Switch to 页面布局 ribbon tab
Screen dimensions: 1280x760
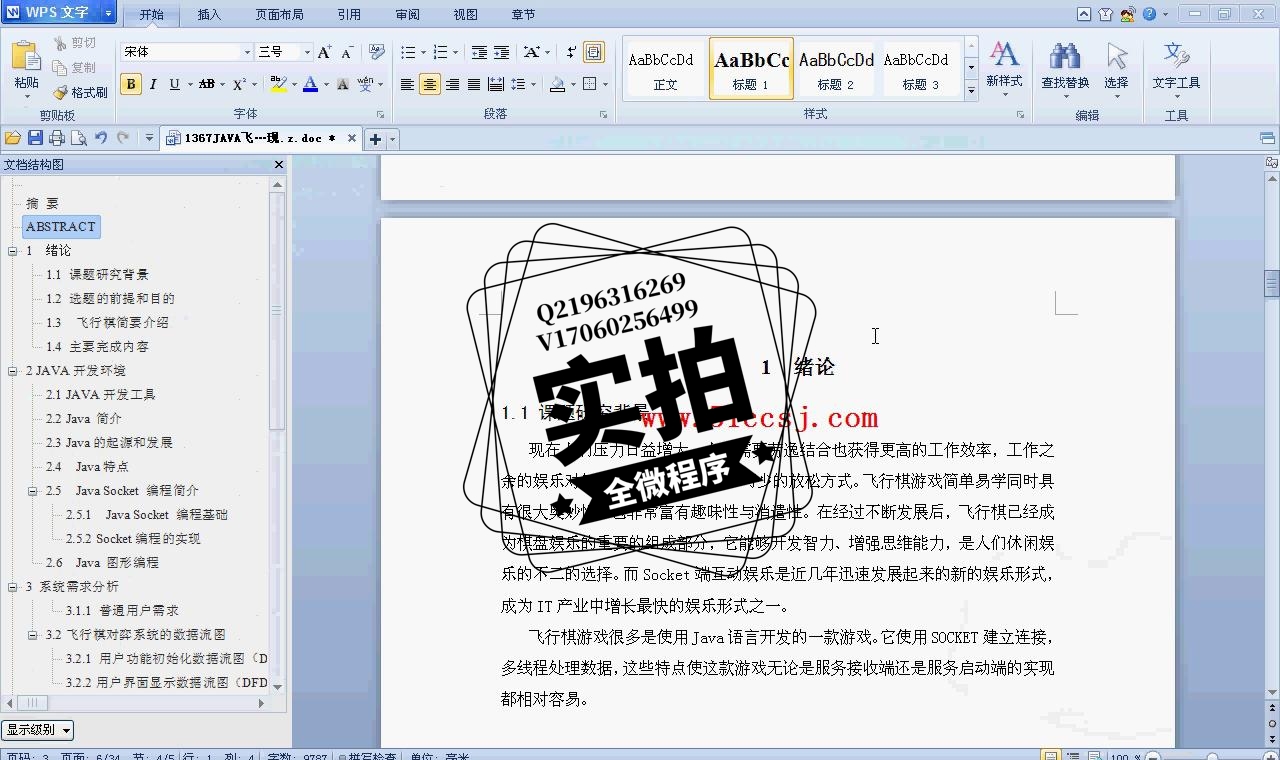279,14
